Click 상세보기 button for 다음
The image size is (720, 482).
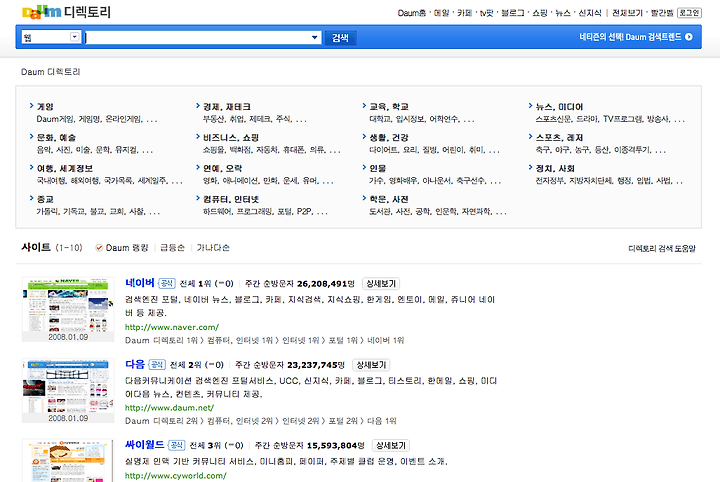coord(371,365)
